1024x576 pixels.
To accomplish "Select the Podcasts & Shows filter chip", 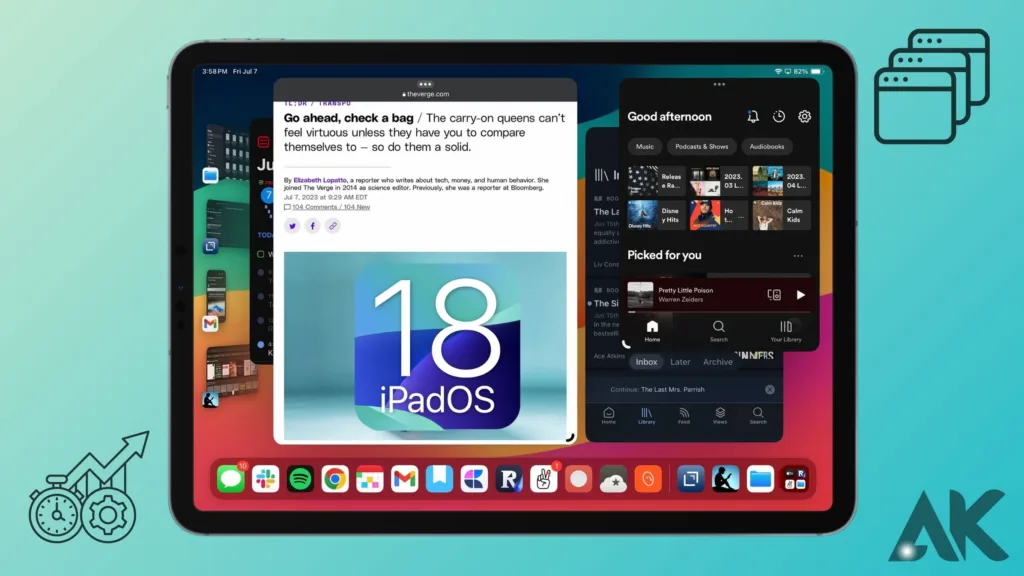I will [x=701, y=146].
